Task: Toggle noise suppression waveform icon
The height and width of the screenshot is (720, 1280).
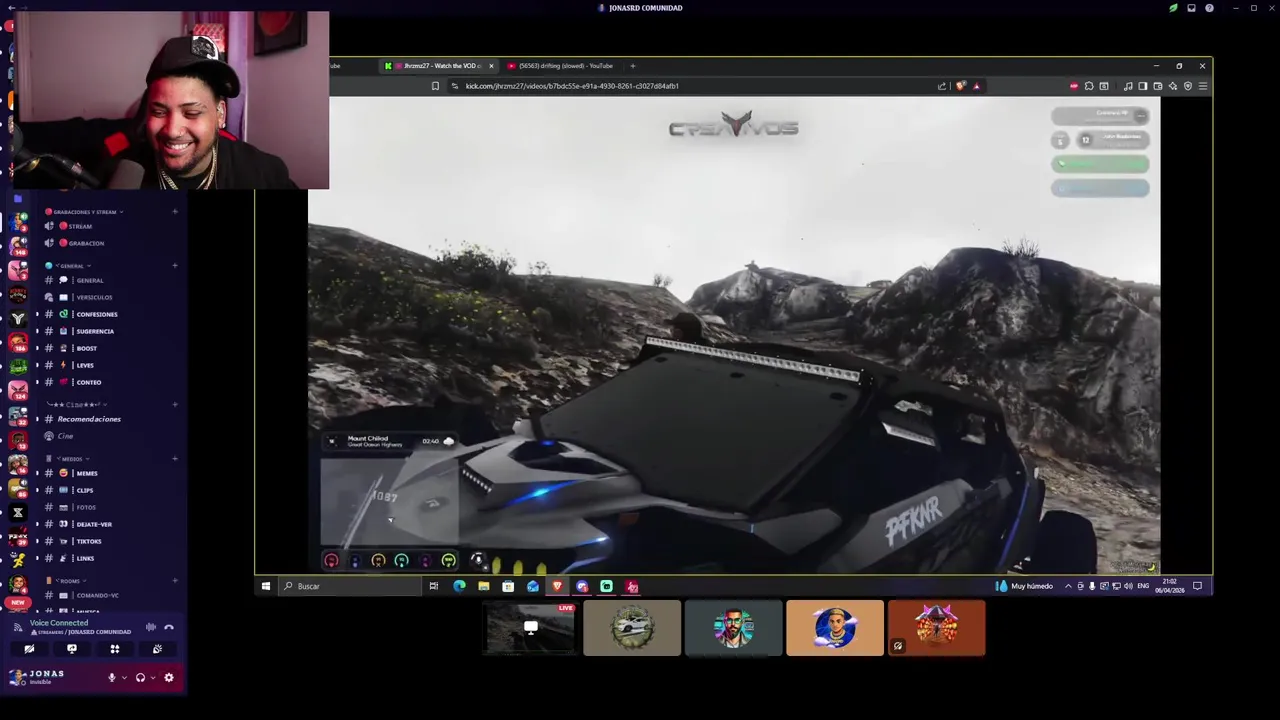Action: [151, 627]
